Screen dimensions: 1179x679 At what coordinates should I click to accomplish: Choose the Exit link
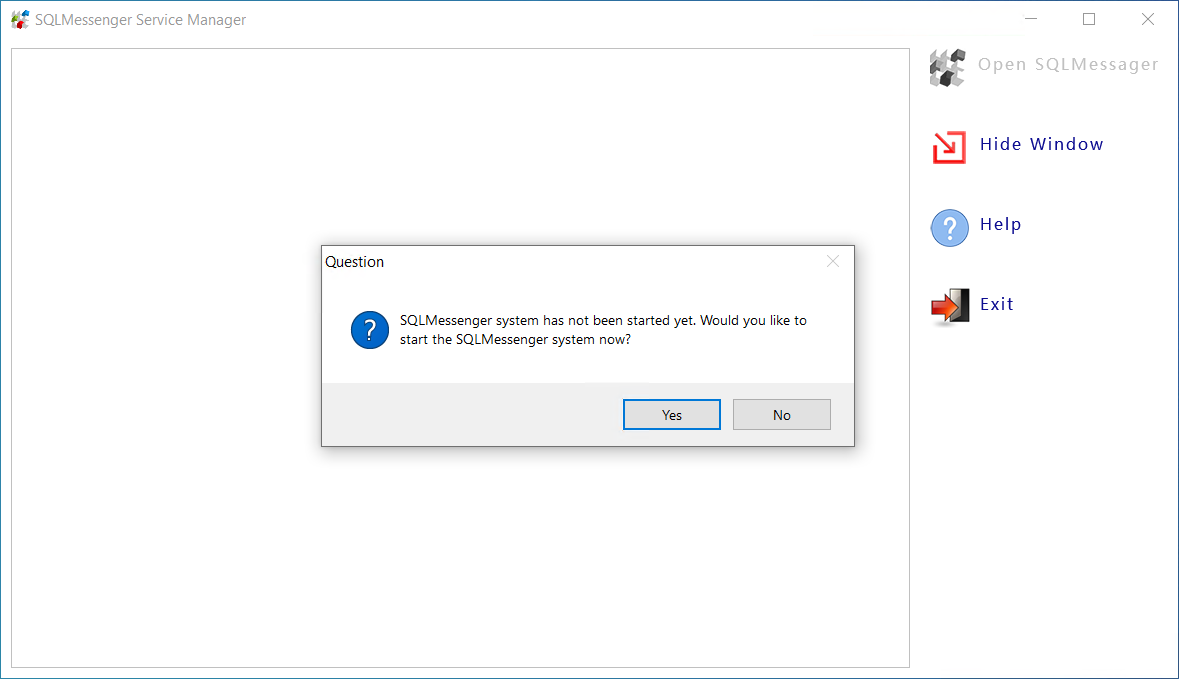pyautogui.click(x=996, y=304)
